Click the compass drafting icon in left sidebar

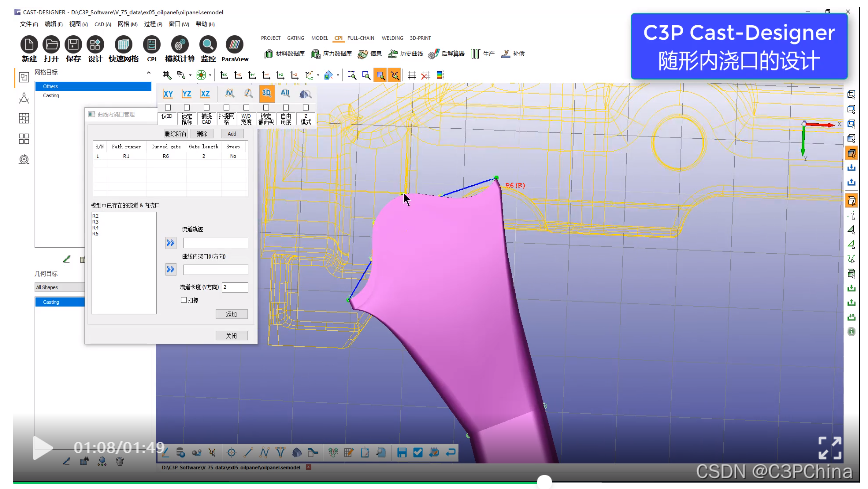[24, 98]
